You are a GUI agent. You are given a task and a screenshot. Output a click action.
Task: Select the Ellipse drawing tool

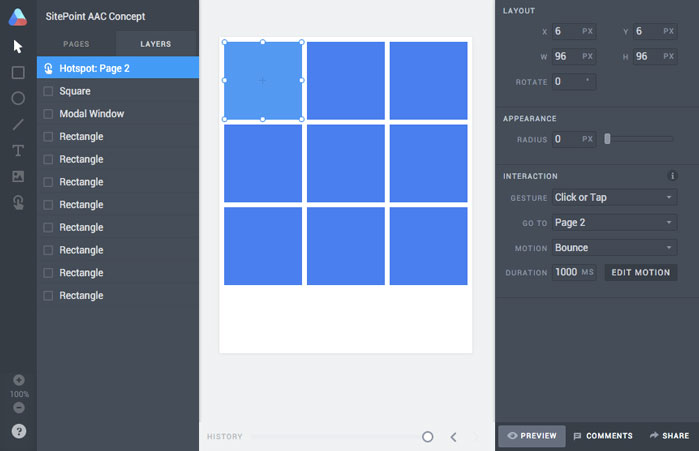[18, 98]
